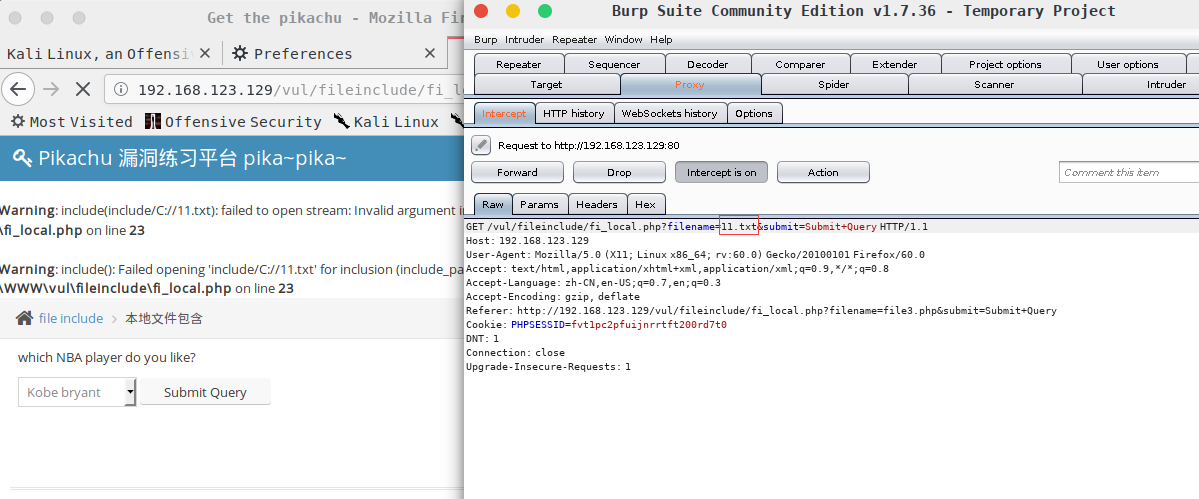1199x499 pixels.
Task: Toggle Intercept is on button
Action: point(721,172)
